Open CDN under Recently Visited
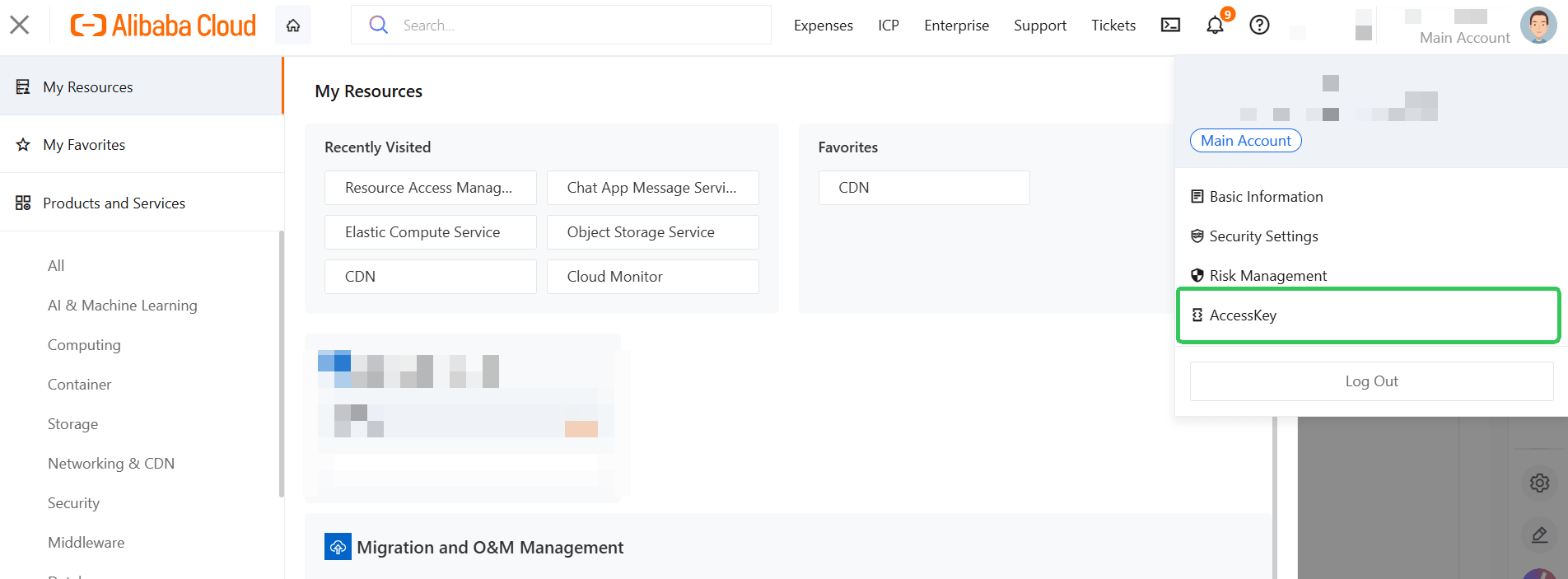 click(430, 277)
